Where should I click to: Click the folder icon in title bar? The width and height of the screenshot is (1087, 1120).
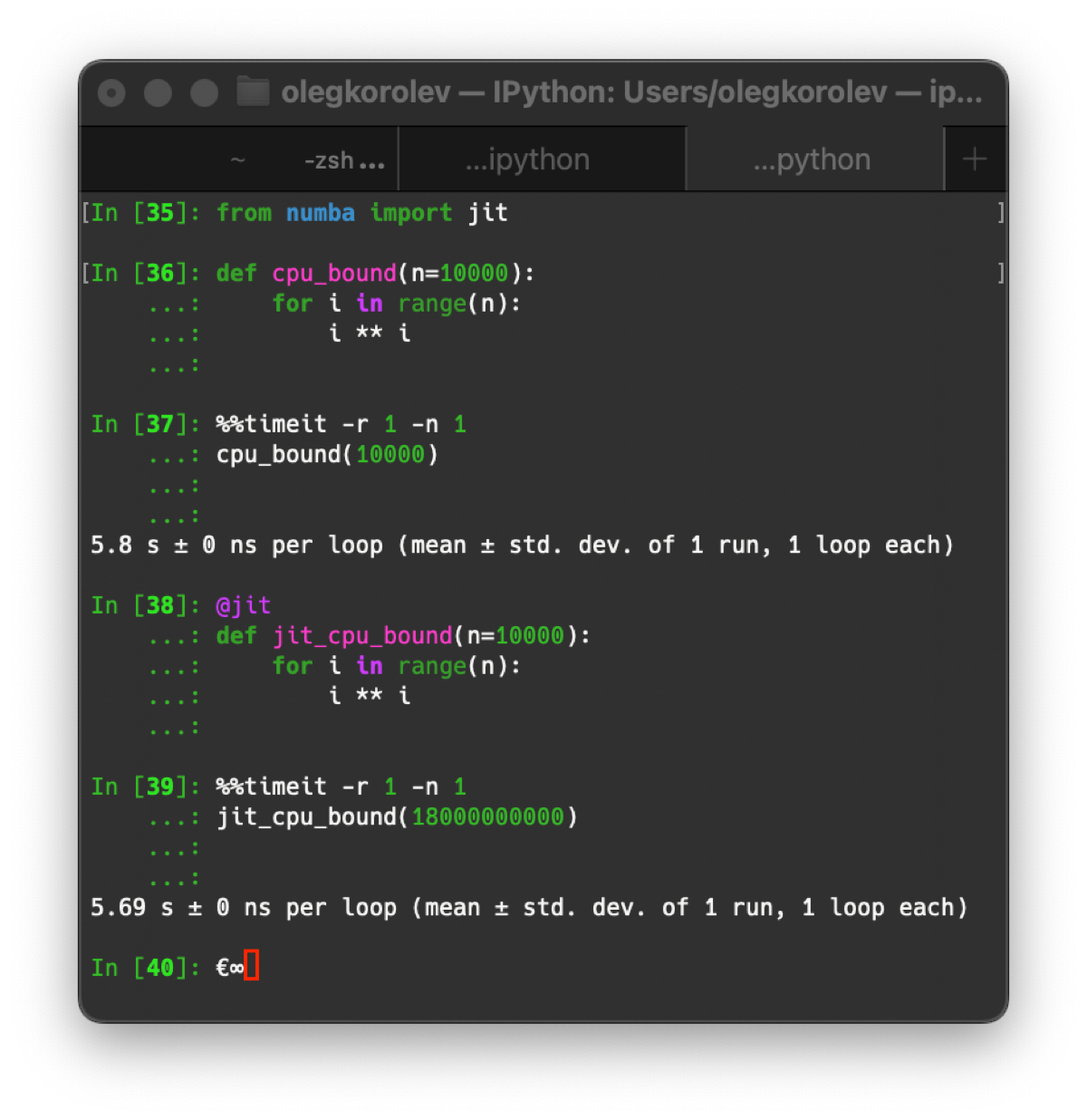(253, 92)
